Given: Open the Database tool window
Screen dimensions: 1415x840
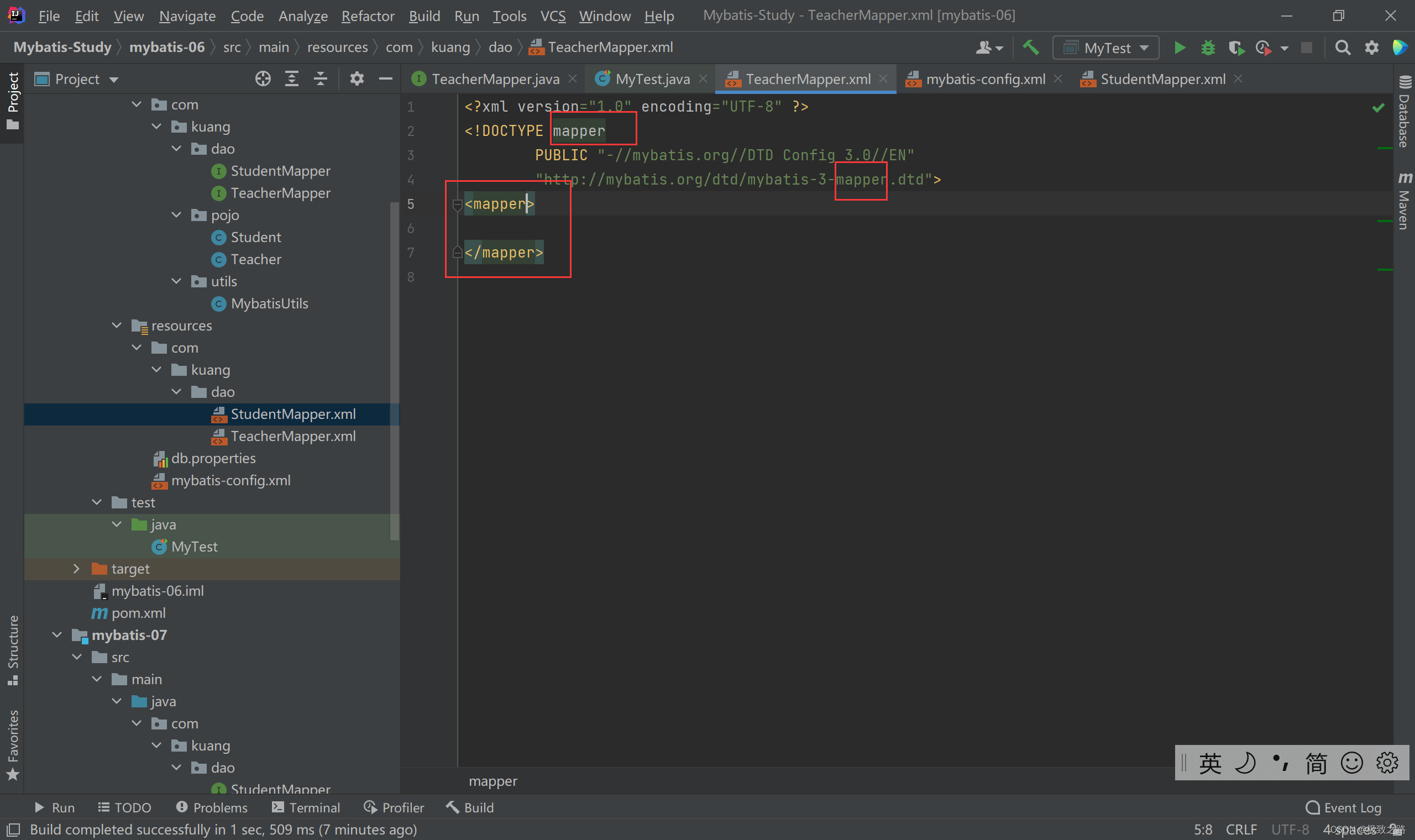Looking at the screenshot, I should point(1404,112).
